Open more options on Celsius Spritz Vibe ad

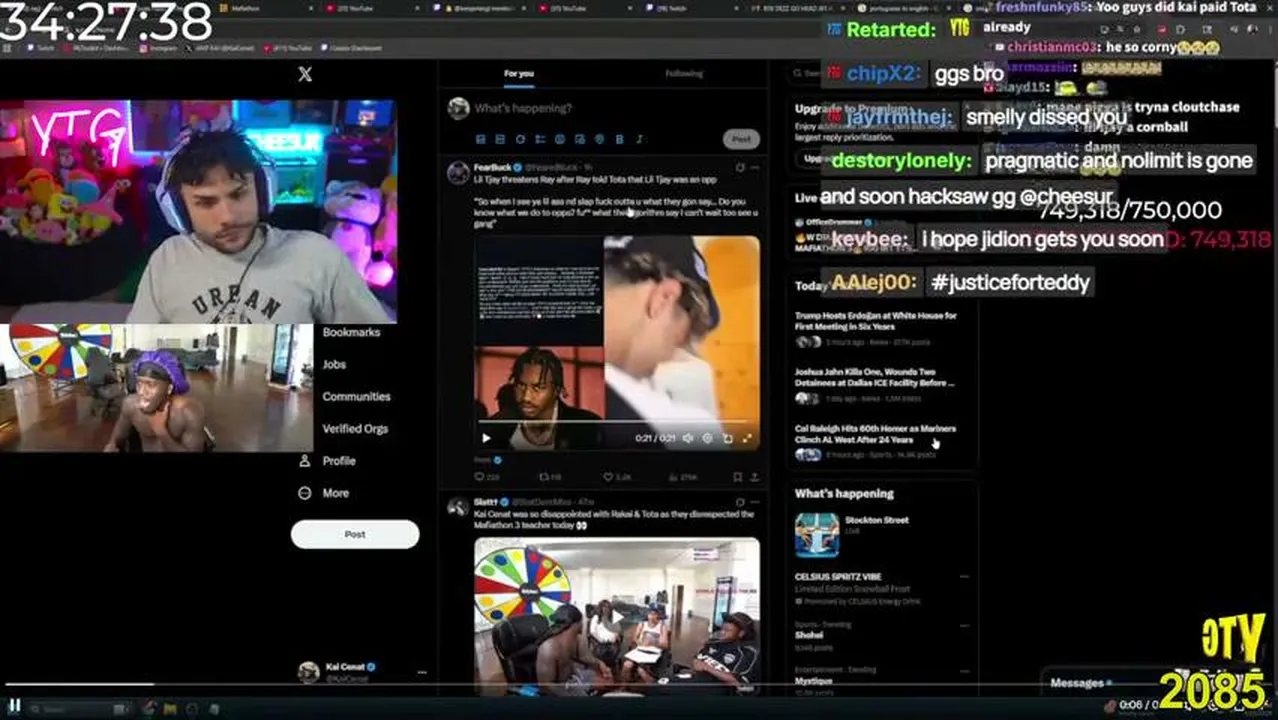pyautogui.click(x=964, y=577)
